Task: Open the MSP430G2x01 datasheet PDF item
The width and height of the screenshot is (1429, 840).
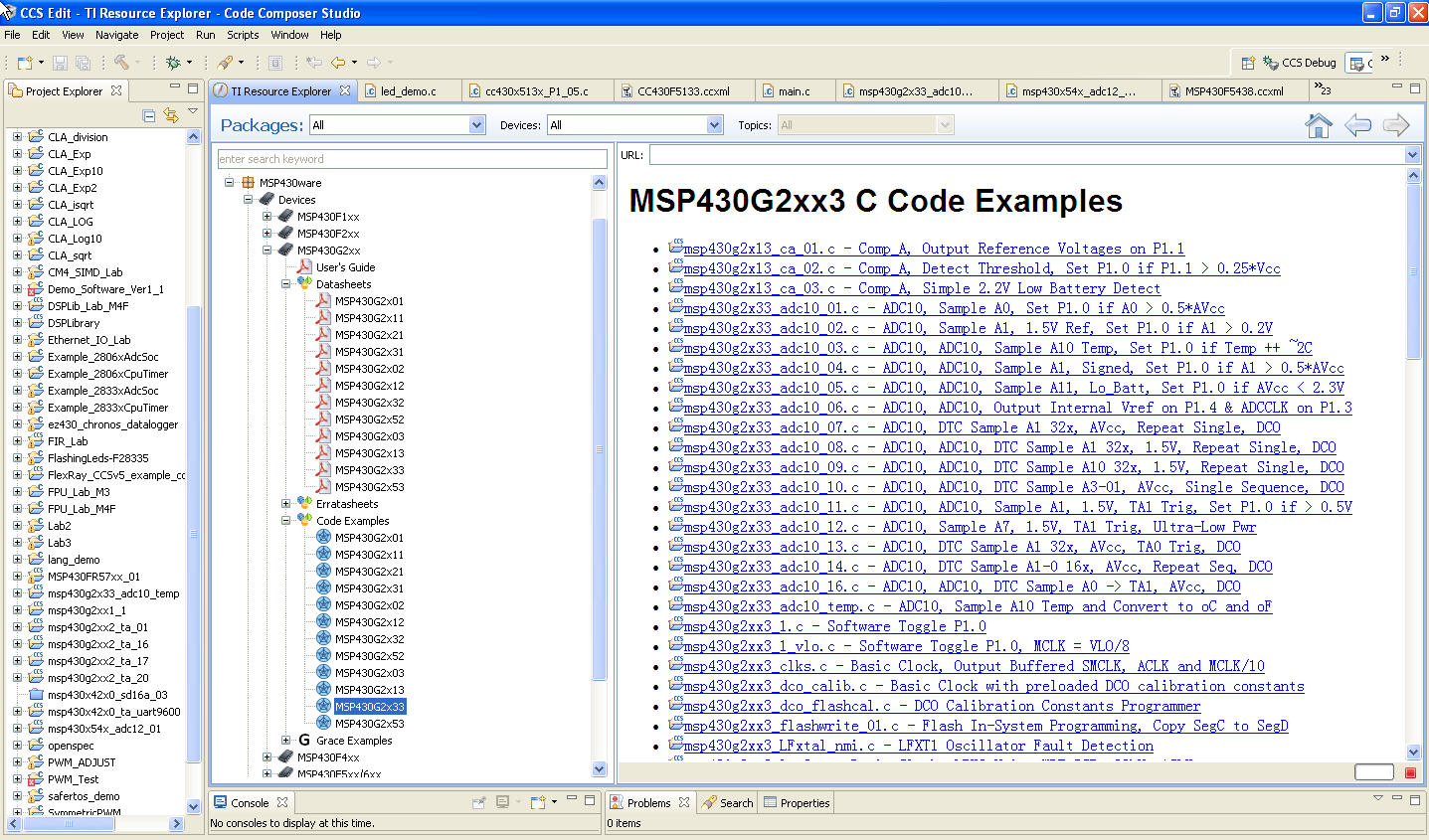Action: pos(369,301)
